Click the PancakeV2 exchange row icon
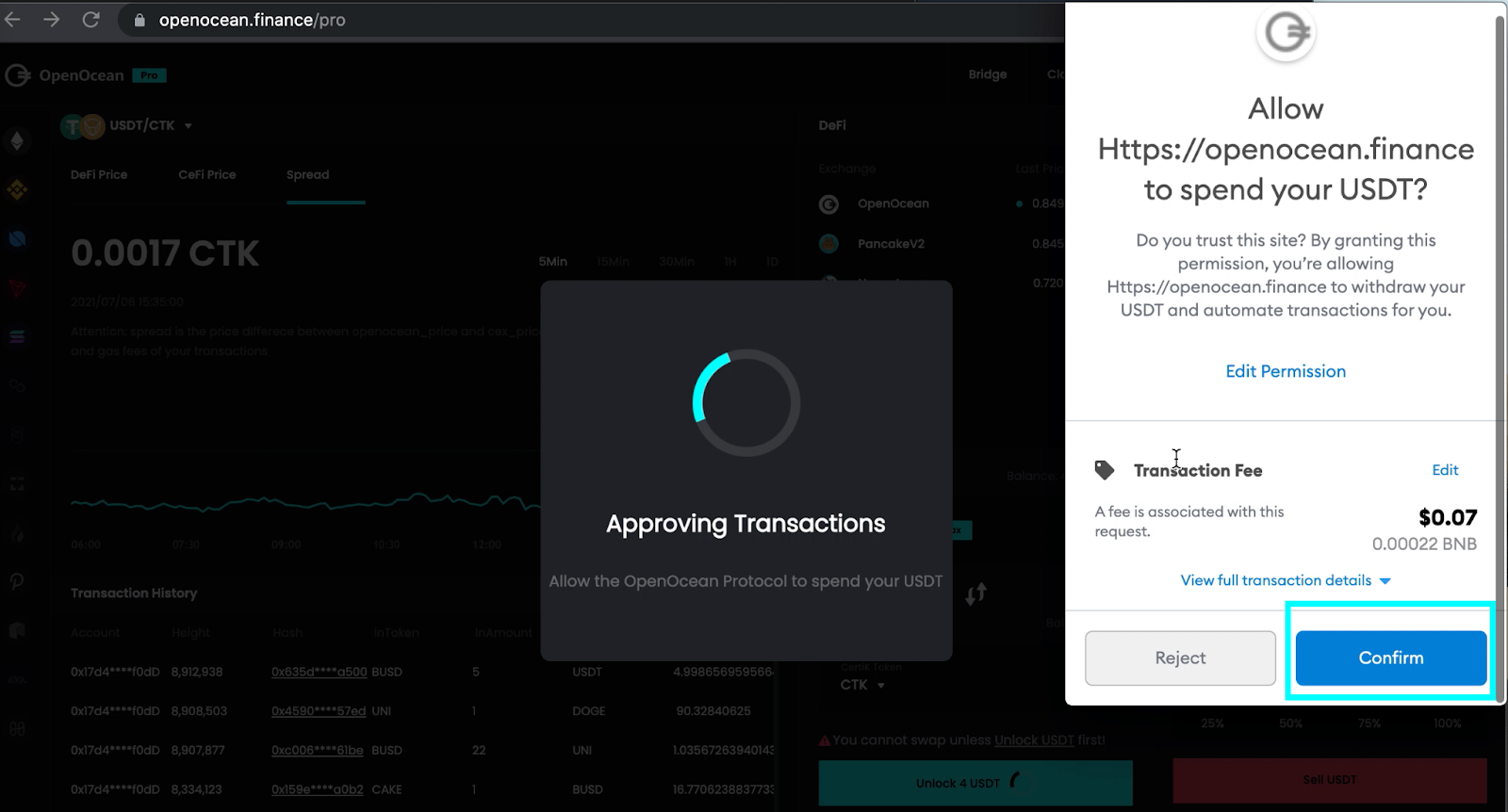Image resolution: width=1508 pixels, height=812 pixels. click(x=829, y=244)
